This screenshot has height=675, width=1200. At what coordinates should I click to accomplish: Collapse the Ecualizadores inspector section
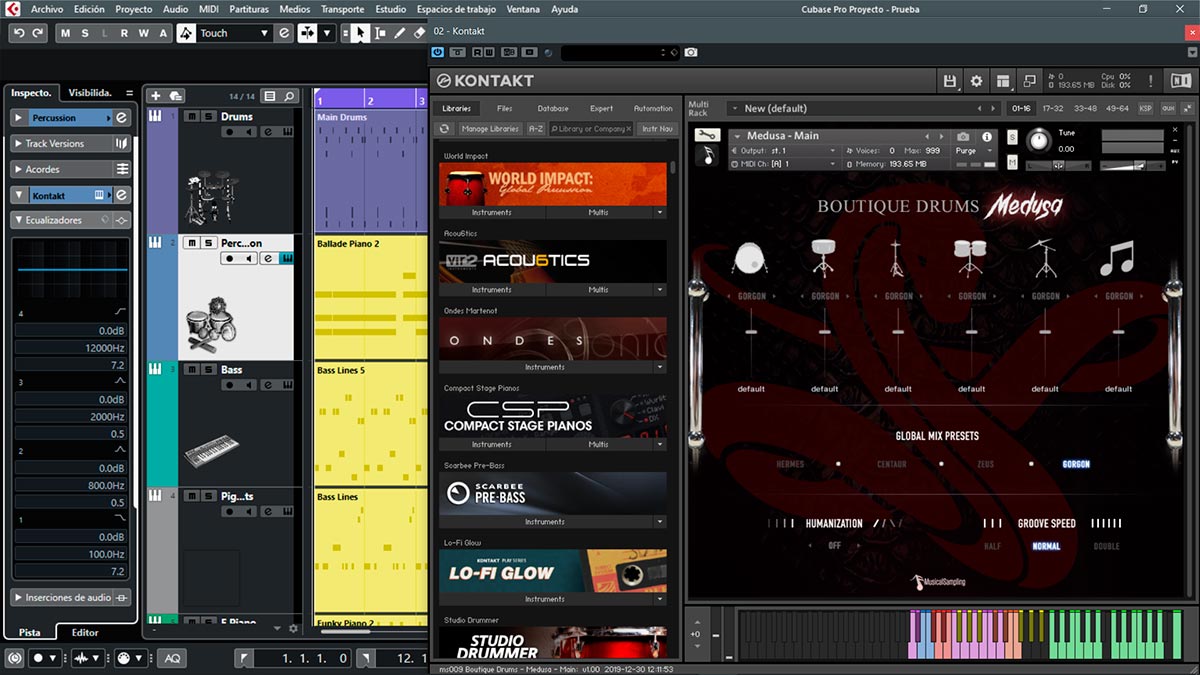pyautogui.click(x=19, y=220)
